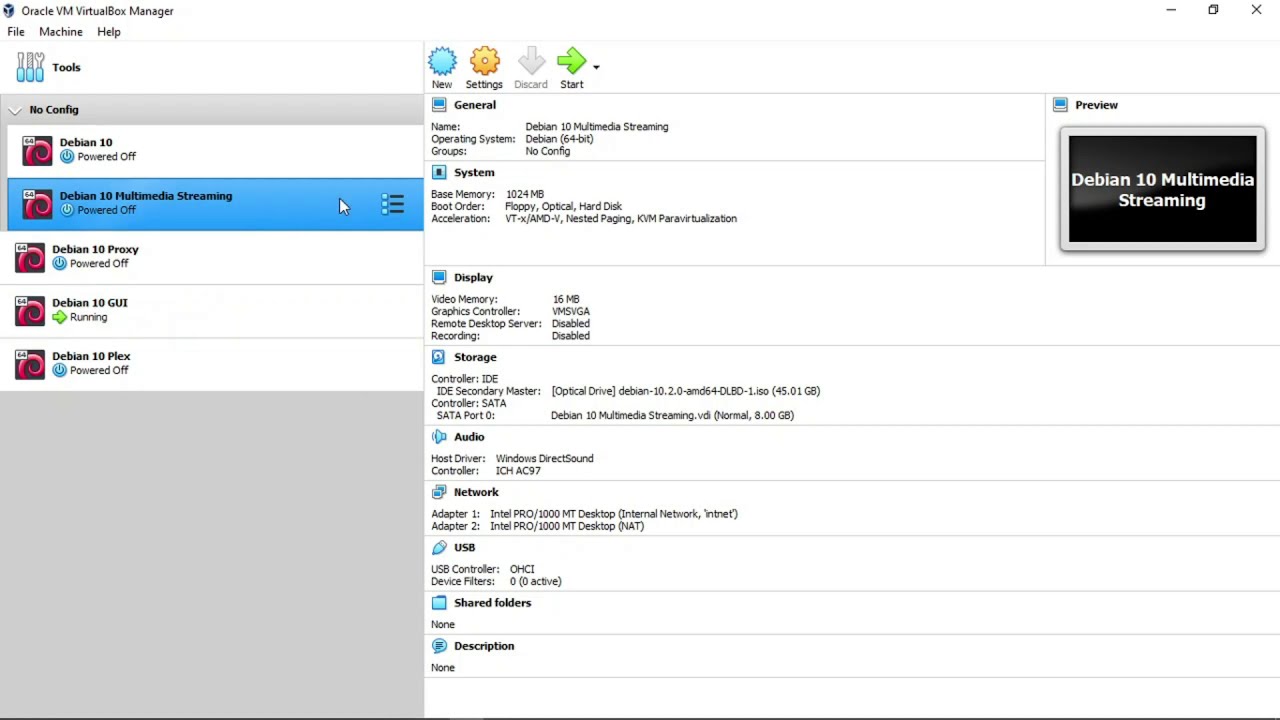Open the General settings header link
This screenshot has height=720, width=1280.
(x=475, y=105)
